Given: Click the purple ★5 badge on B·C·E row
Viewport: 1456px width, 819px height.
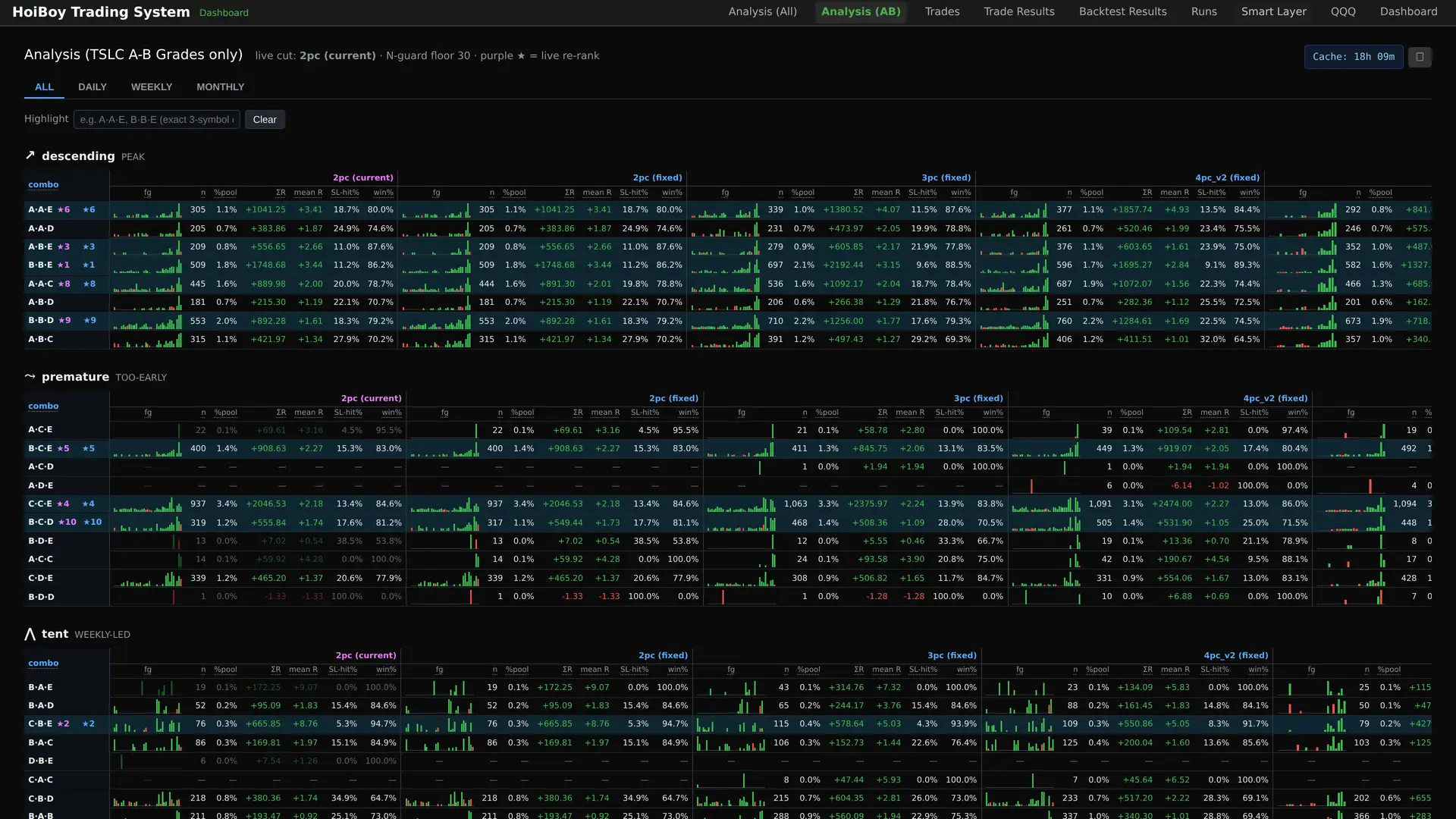Looking at the screenshot, I should tap(64, 449).
